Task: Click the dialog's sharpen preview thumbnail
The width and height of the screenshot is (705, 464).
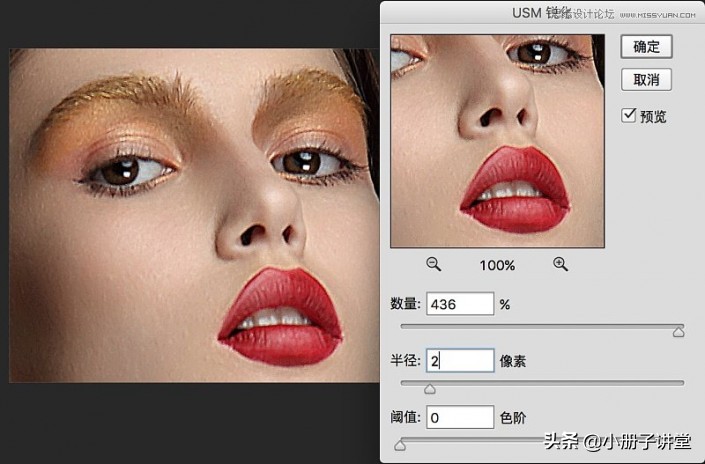Action: click(497, 141)
